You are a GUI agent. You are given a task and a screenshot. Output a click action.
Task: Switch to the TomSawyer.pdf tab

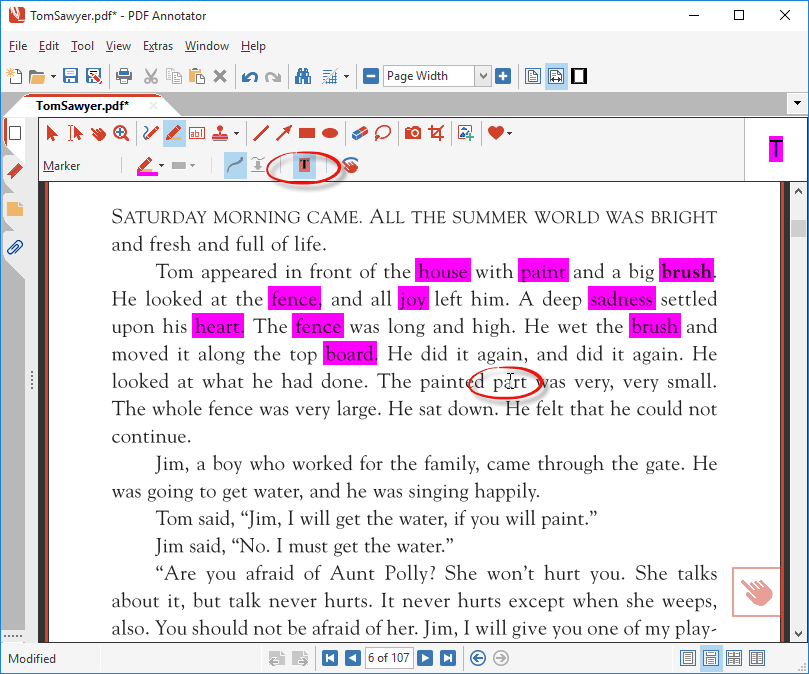tap(84, 104)
